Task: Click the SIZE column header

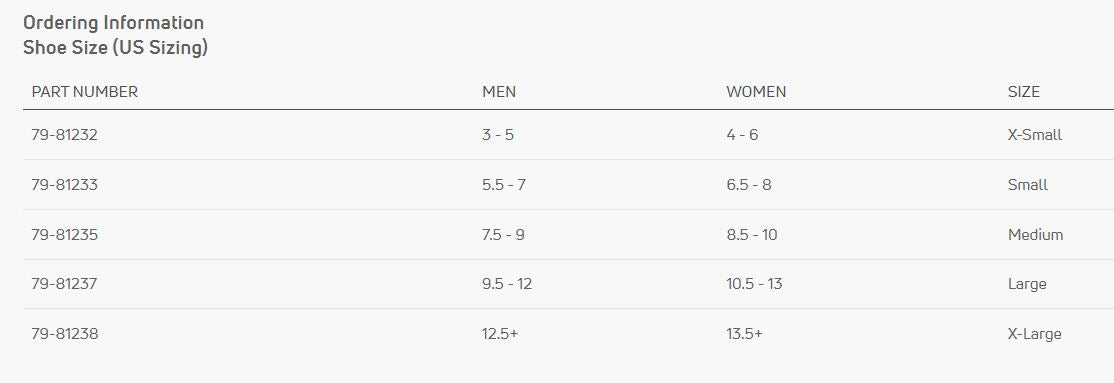Action: click(1024, 92)
